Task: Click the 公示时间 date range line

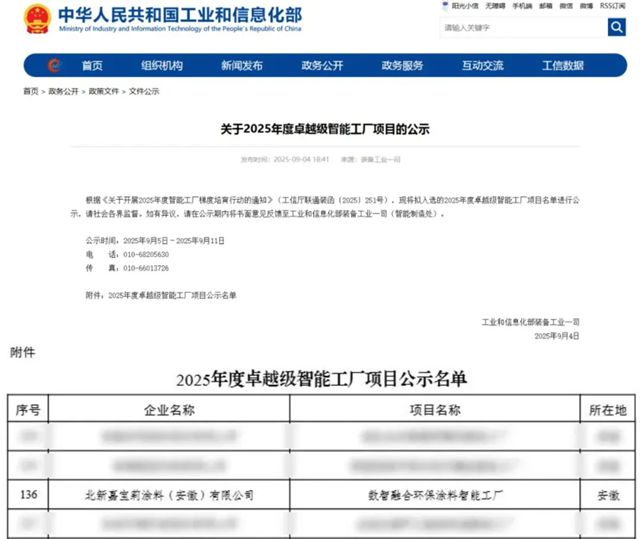Action: pos(155,240)
